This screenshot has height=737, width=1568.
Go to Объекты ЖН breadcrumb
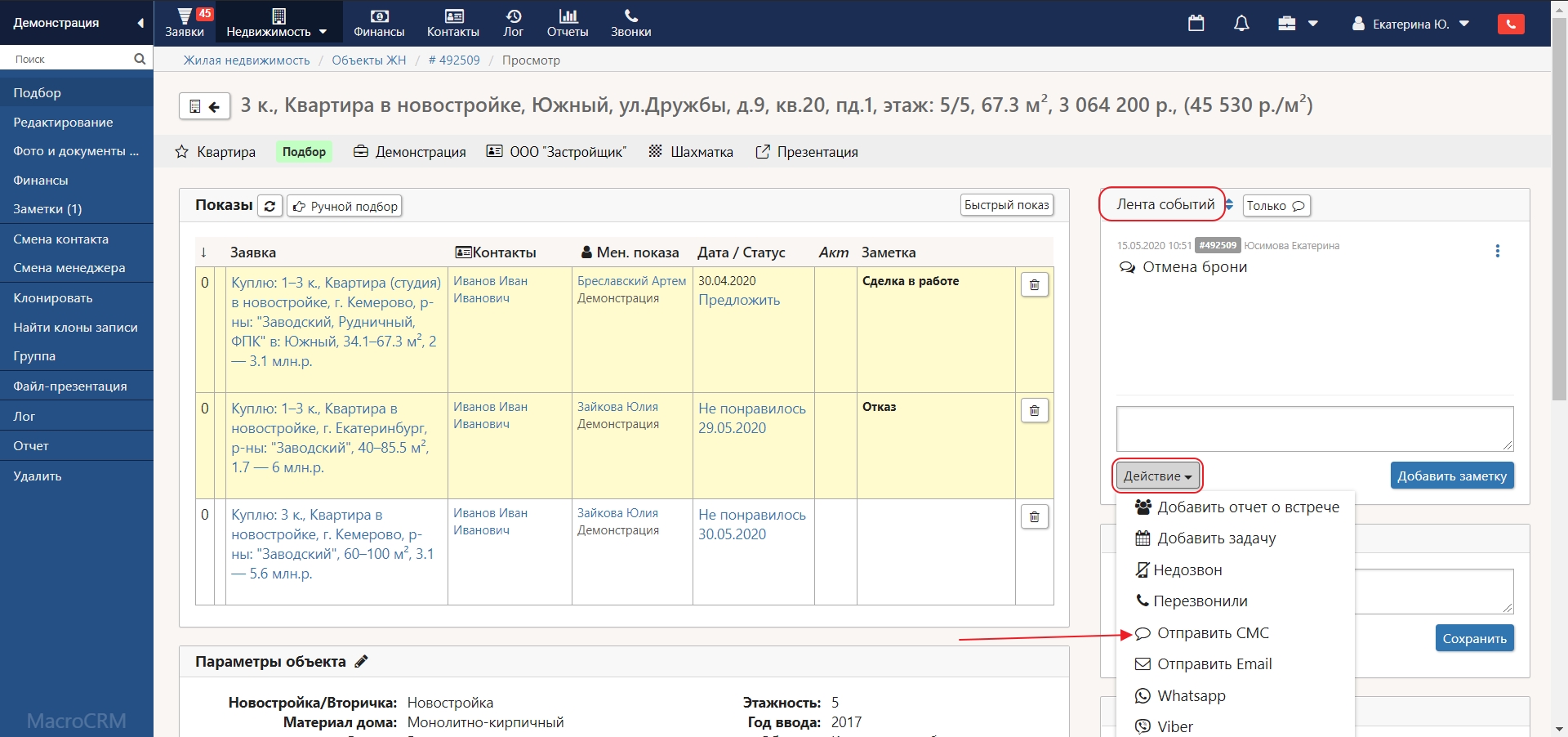point(369,60)
